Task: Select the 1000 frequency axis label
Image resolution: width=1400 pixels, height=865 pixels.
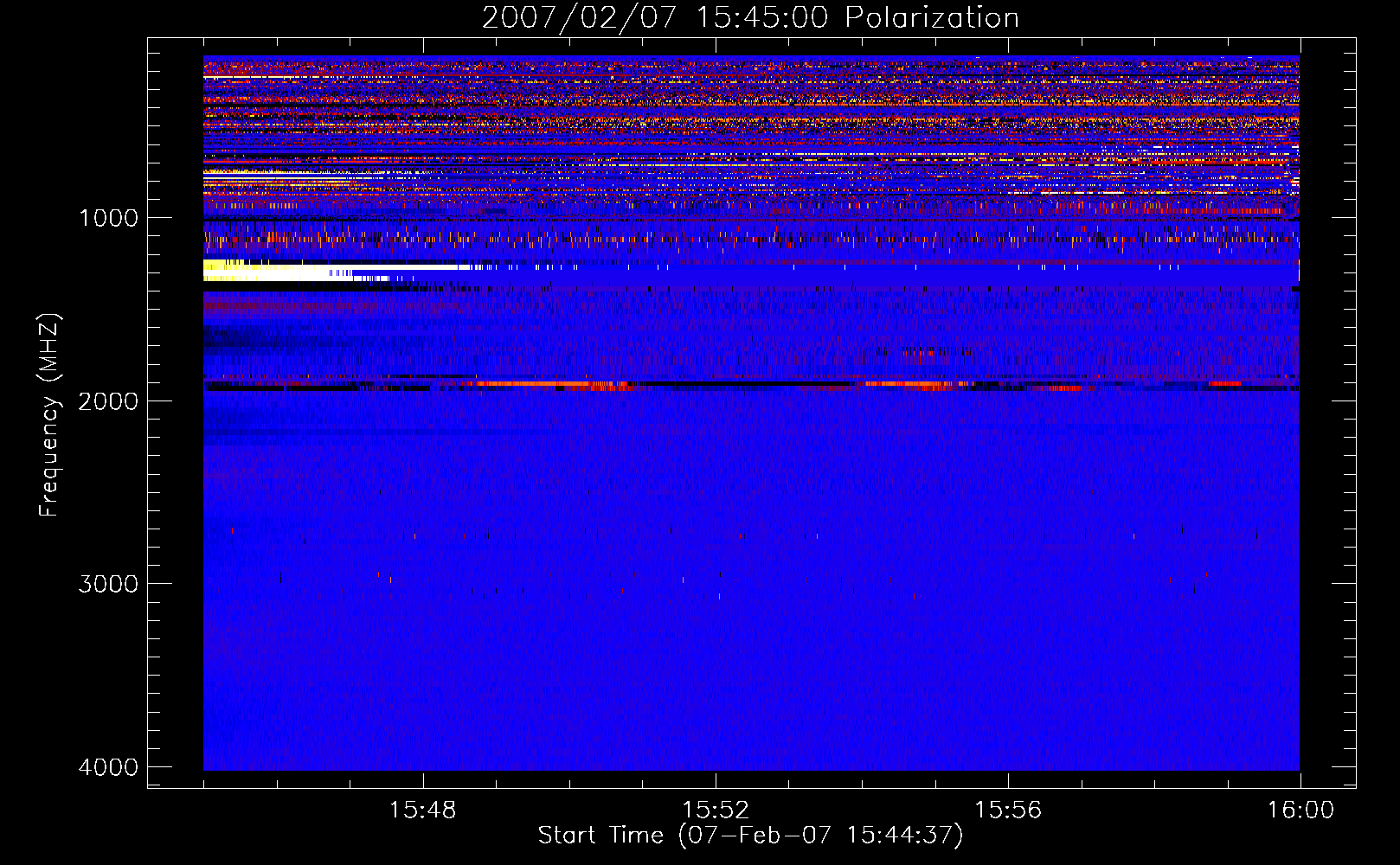Action: (x=108, y=218)
